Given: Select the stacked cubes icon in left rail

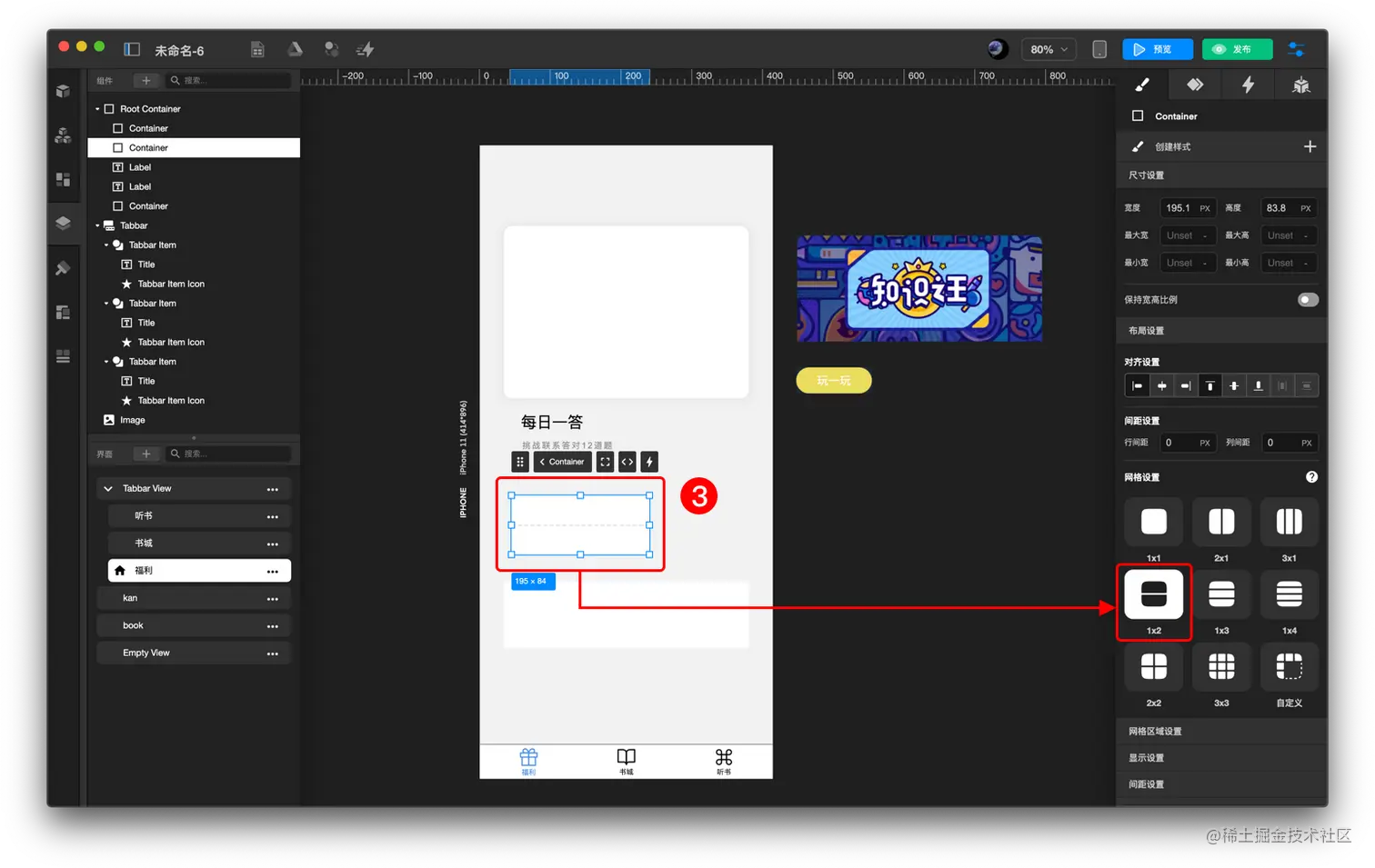Looking at the screenshot, I should point(63,135).
